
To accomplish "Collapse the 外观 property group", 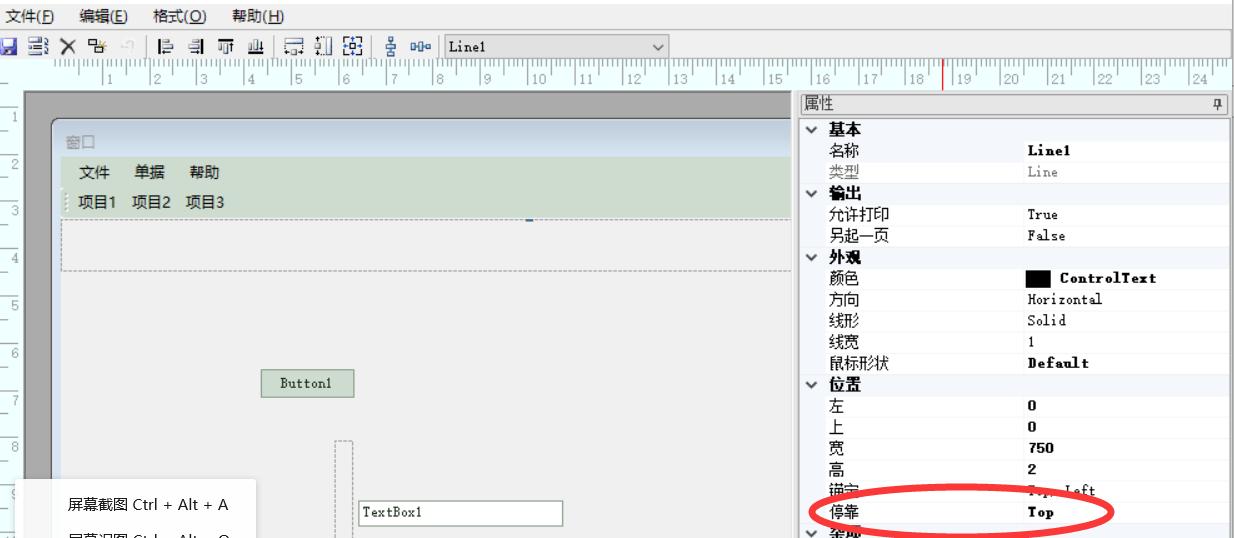I will [x=812, y=257].
